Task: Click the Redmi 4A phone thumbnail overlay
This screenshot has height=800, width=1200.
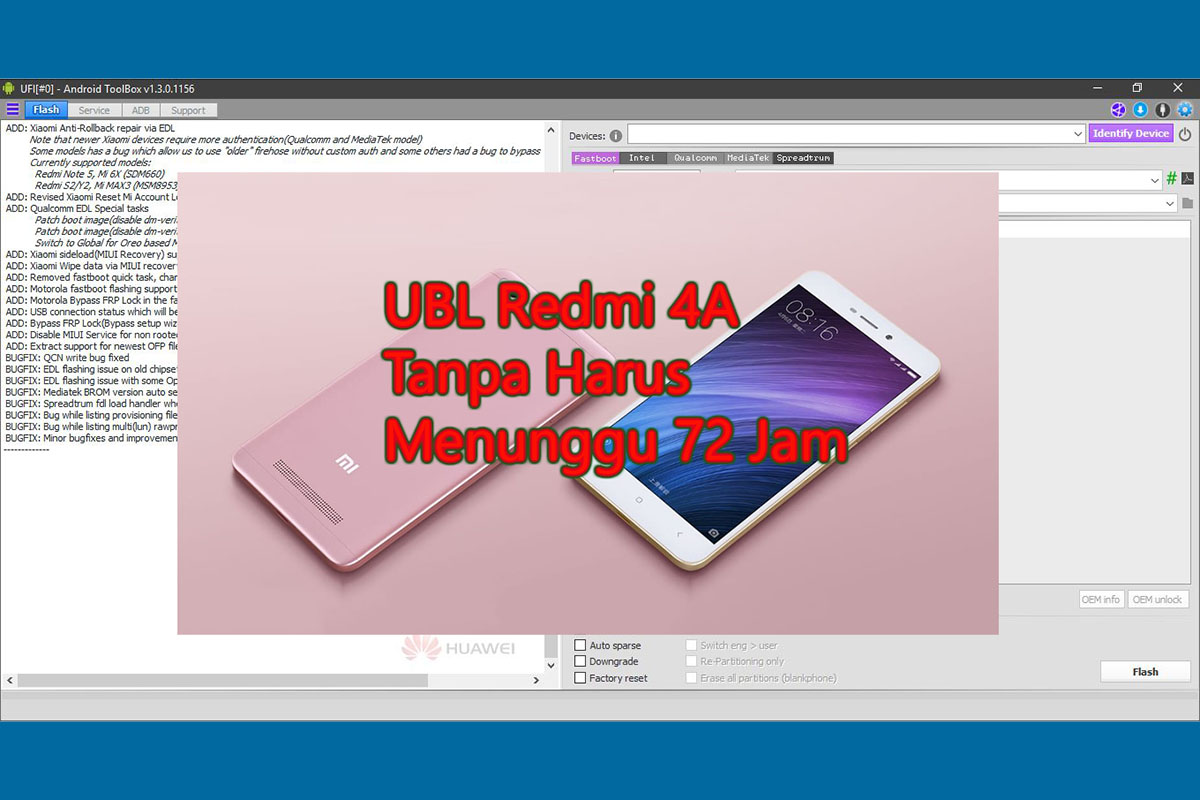Action: pyautogui.click(x=588, y=403)
